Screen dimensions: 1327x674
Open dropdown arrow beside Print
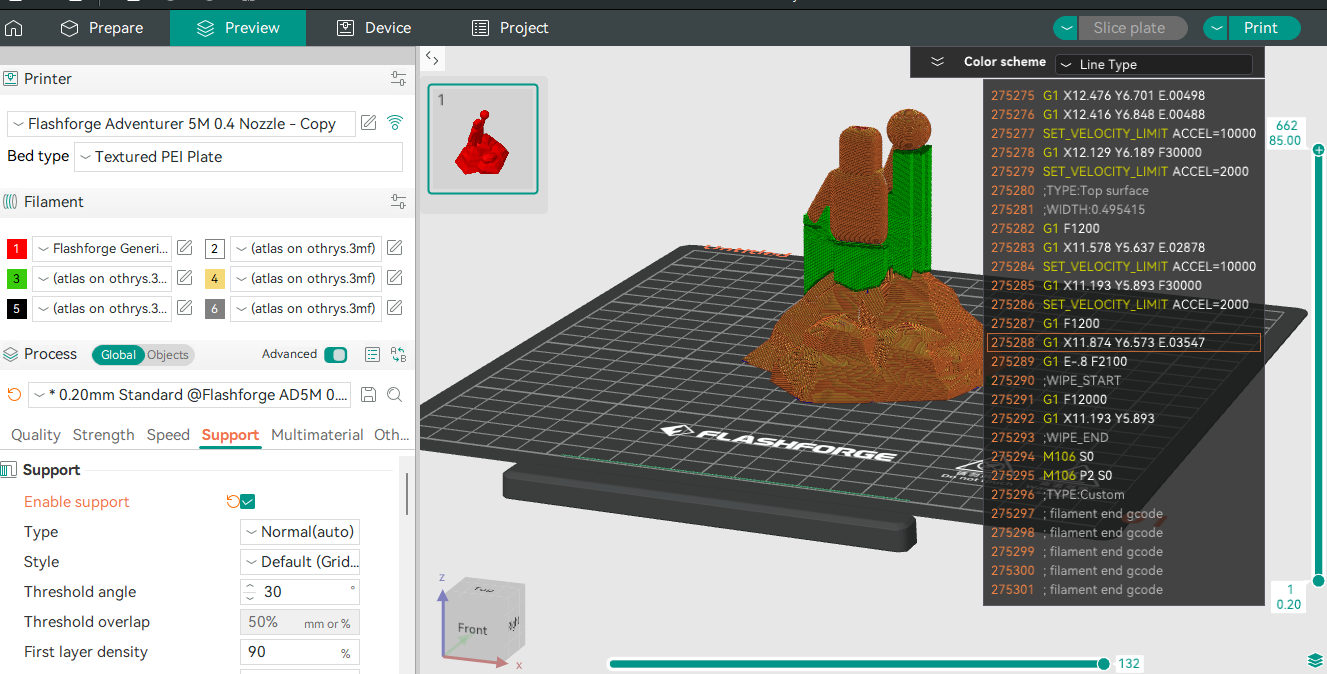(1216, 28)
